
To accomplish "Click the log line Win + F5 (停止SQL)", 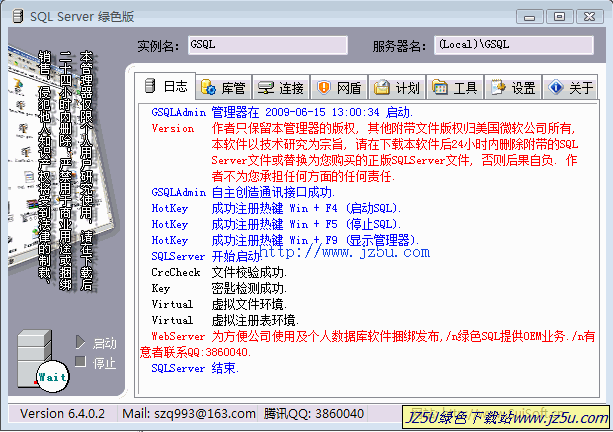I will [x=276, y=224].
